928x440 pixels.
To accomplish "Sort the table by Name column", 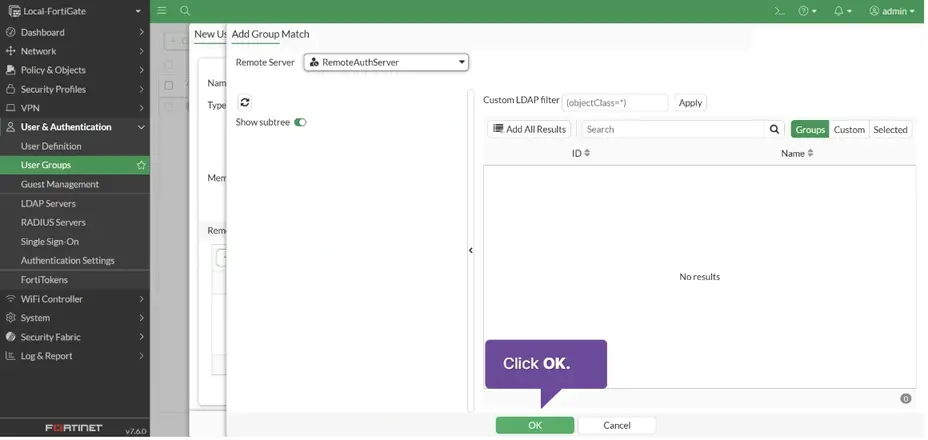I will coord(797,153).
